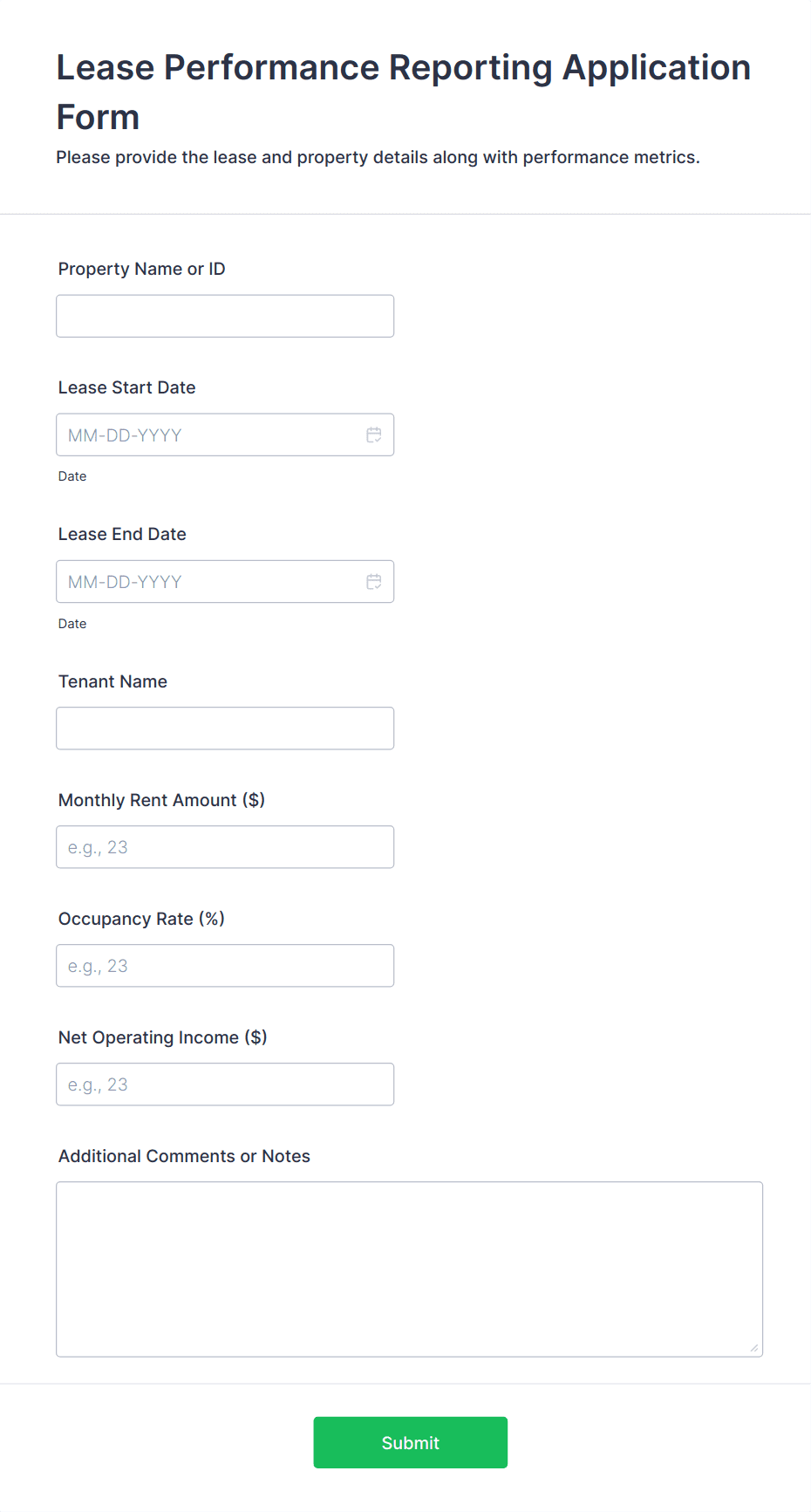The width and height of the screenshot is (811, 1512).
Task: Click the Submit button
Action: click(x=410, y=1442)
